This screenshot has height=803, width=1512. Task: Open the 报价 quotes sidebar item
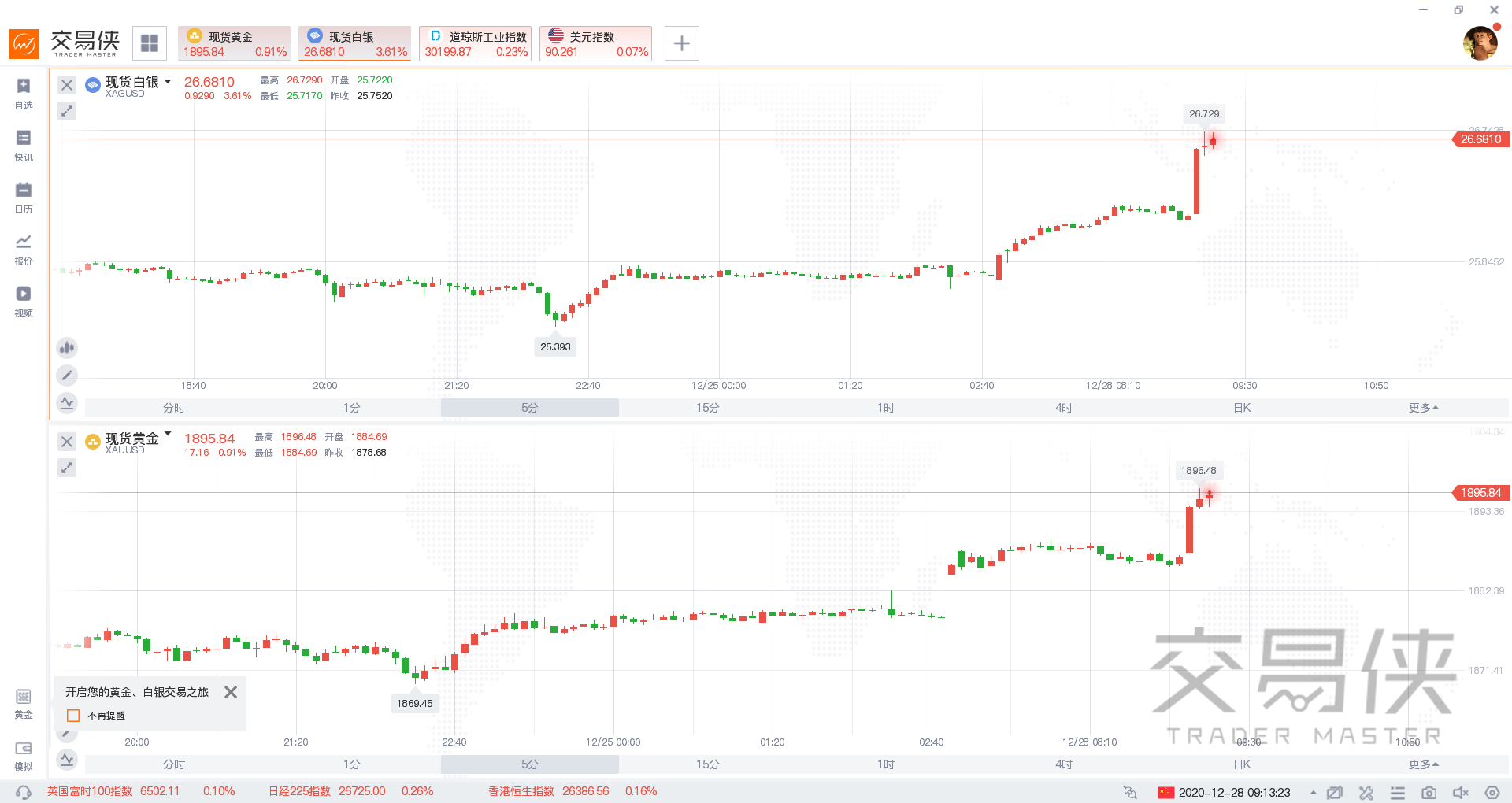(24, 250)
